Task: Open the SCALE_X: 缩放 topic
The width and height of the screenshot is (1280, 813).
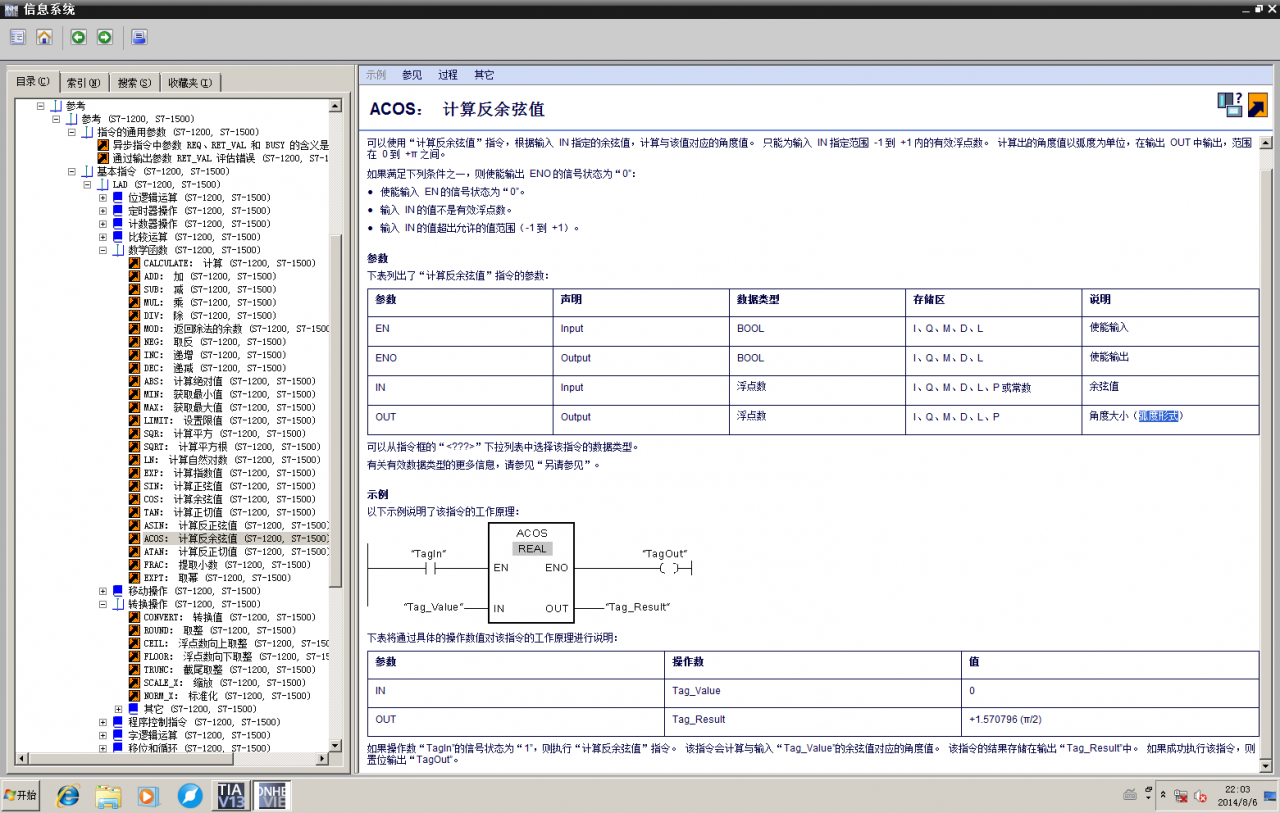Action: pos(224,682)
